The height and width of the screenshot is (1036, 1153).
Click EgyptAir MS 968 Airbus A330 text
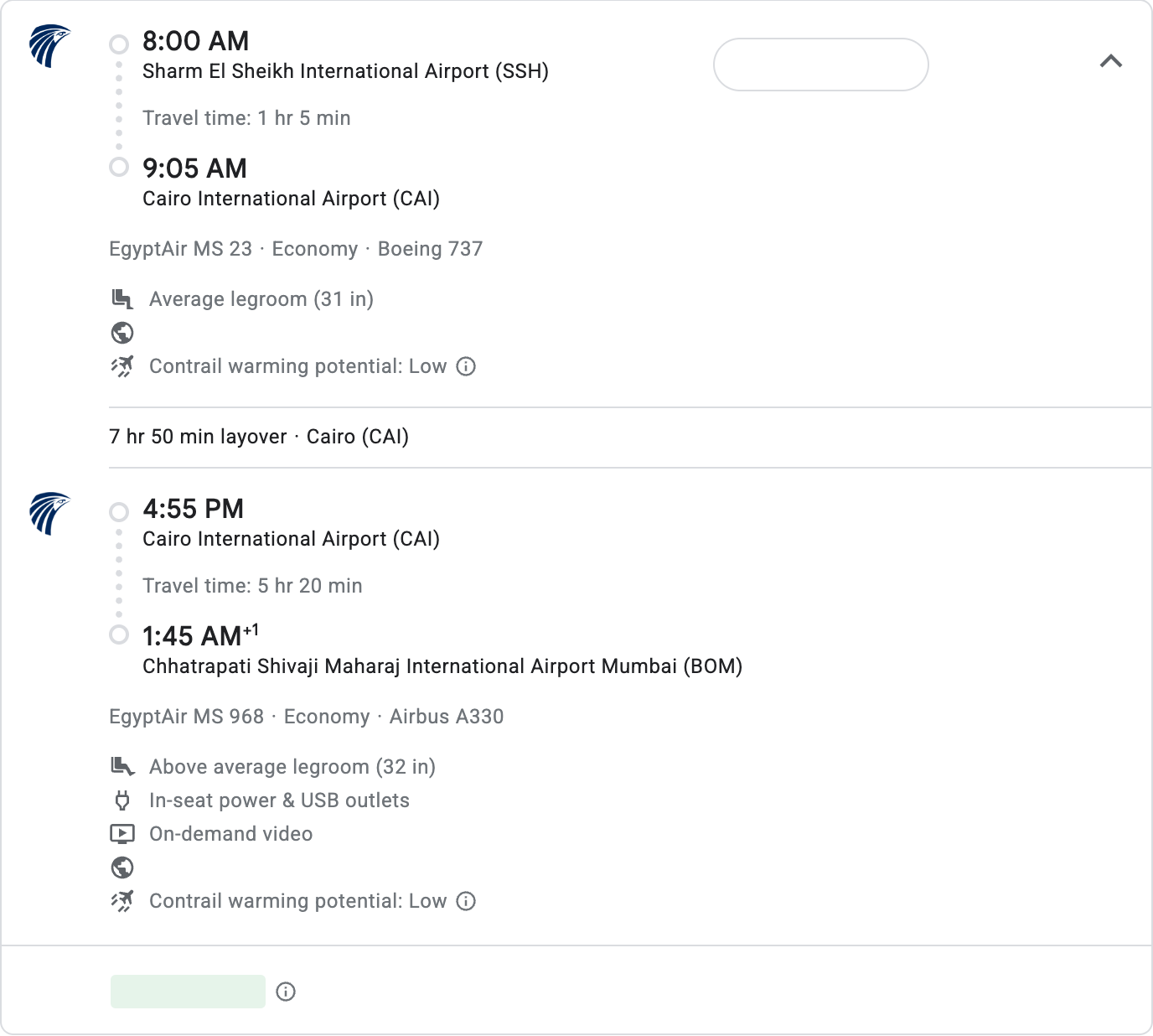(307, 717)
